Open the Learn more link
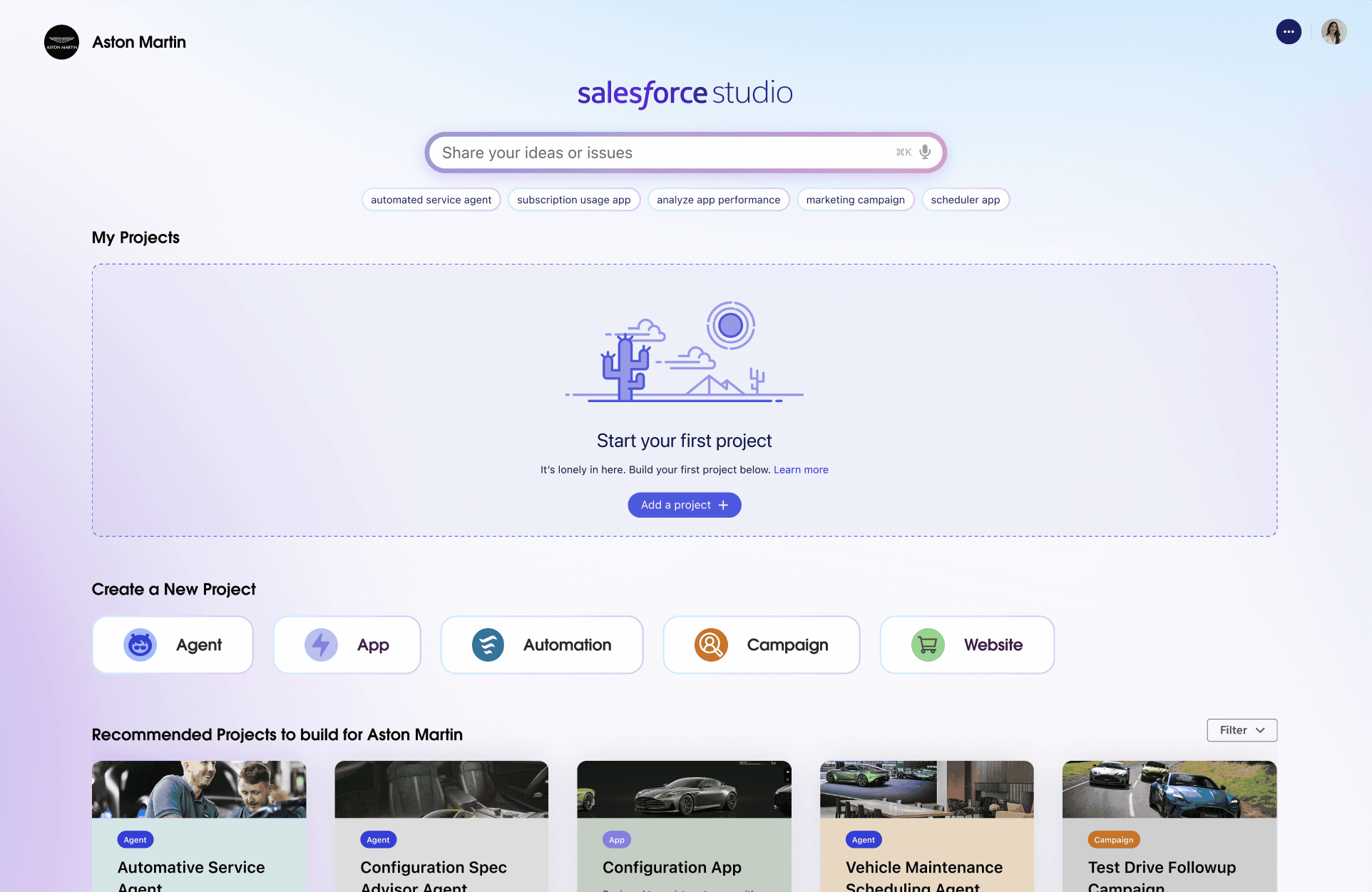 point(801,470)
